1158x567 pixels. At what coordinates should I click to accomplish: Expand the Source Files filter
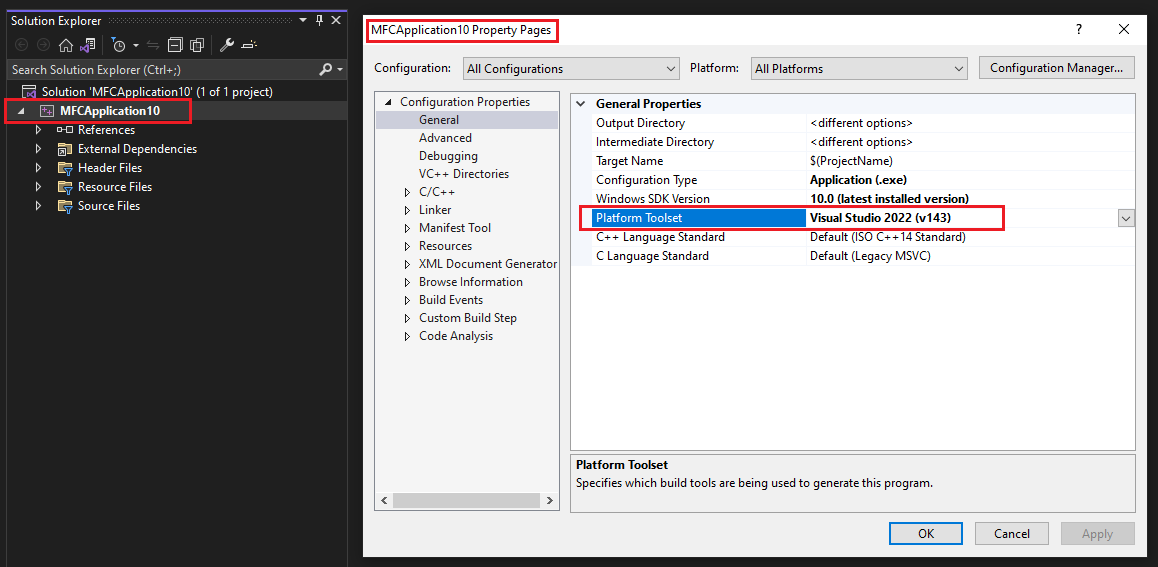(x=38, y=206)
